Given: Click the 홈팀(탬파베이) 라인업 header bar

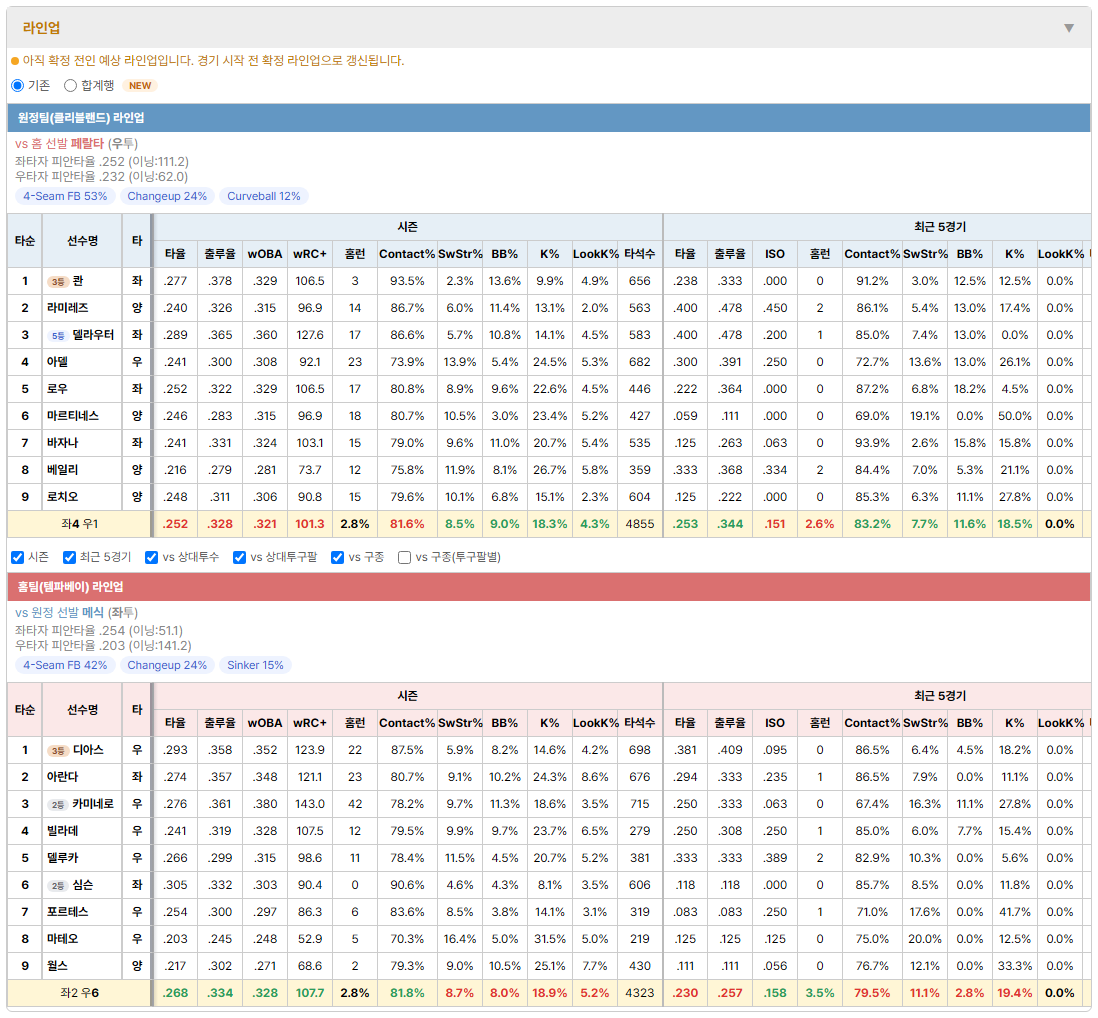Looking at the screenshot, I should (549, 587).
